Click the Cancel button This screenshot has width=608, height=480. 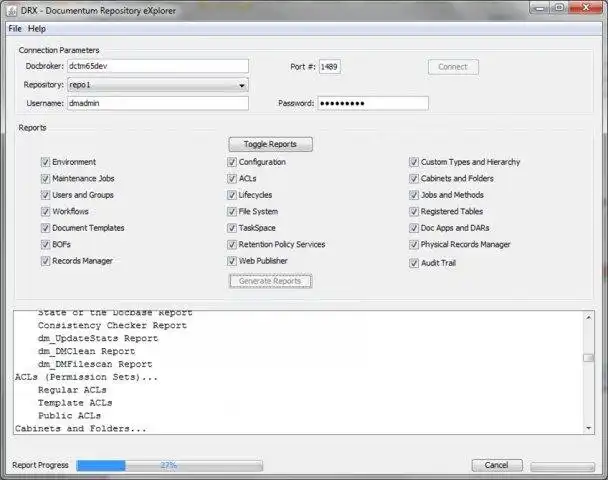point(497,465)
